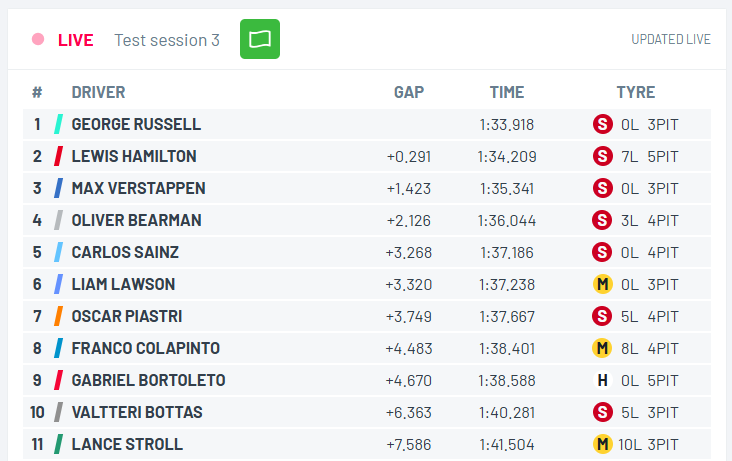732x461 pixels.
Task: Sort by the GAP column header
Action: 408,92
